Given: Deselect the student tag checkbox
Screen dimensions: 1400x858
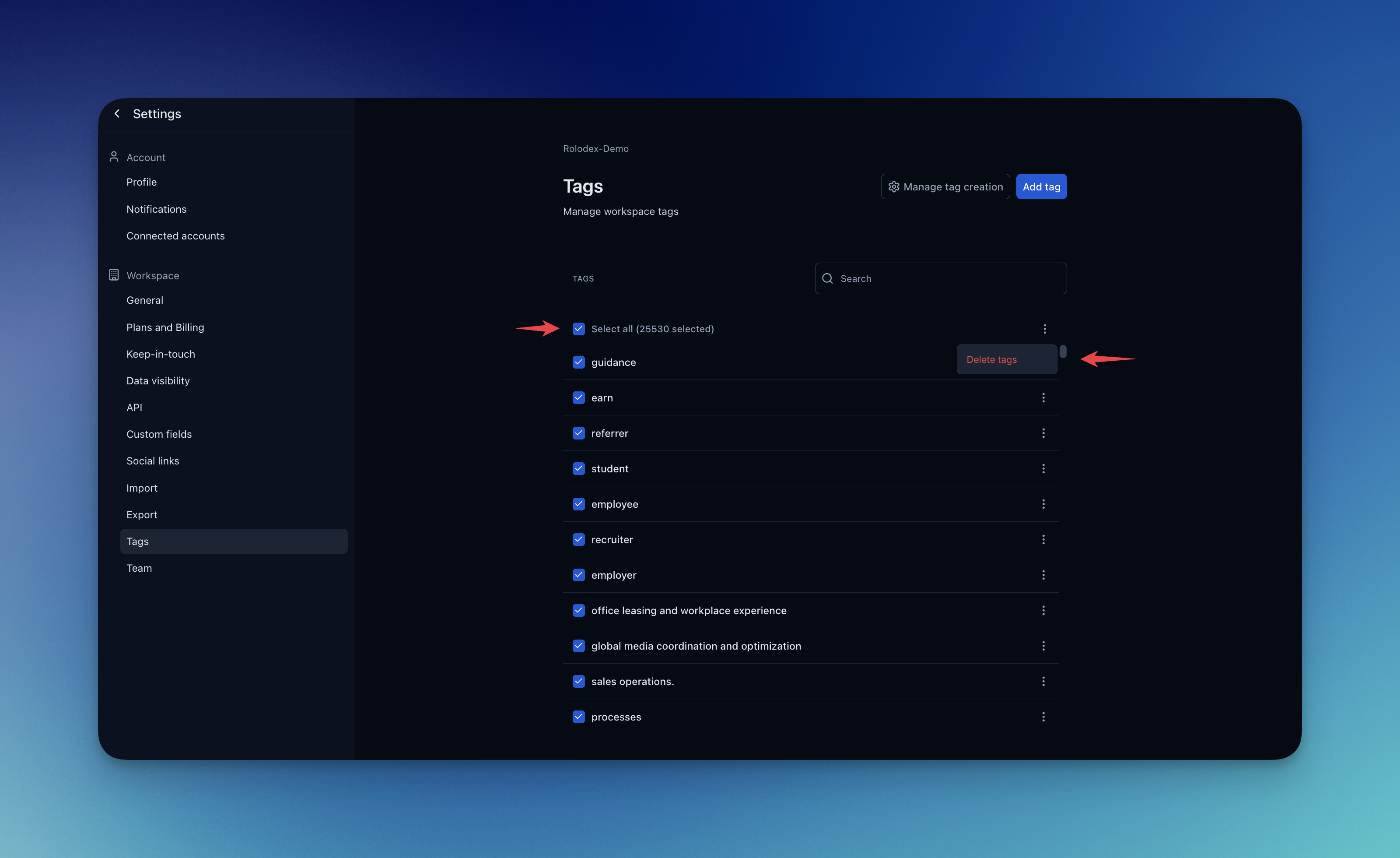Looking at the screenshot, I should tap(578, 468).
